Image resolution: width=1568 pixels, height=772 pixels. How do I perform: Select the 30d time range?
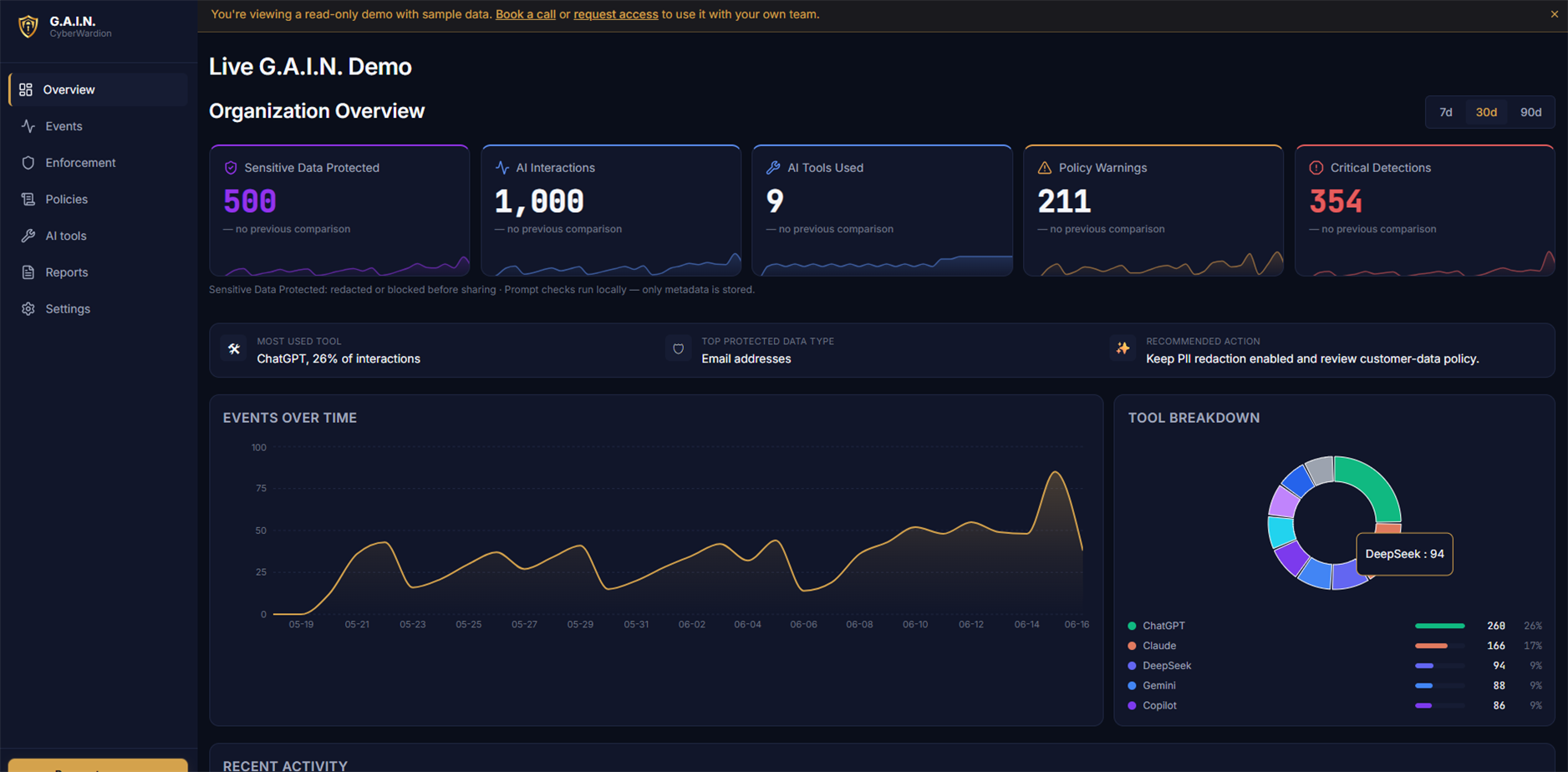click(1486, 112)
